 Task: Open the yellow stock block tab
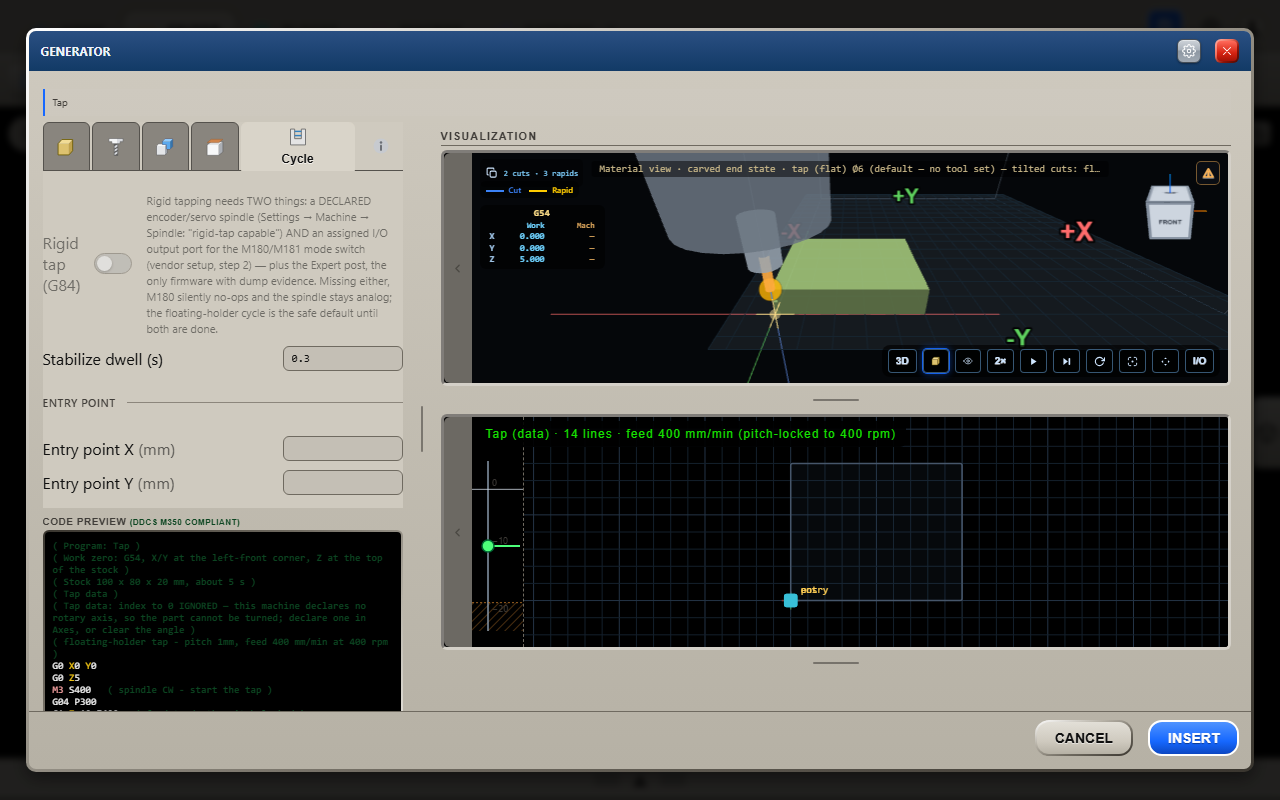pos(66,147)
